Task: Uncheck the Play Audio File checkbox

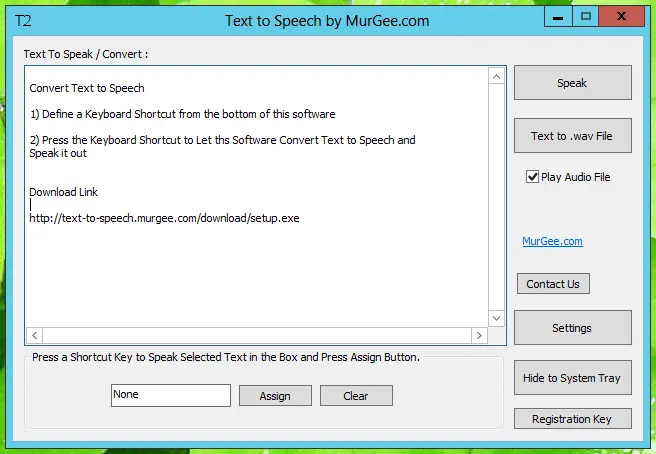Action: (533, 177)
